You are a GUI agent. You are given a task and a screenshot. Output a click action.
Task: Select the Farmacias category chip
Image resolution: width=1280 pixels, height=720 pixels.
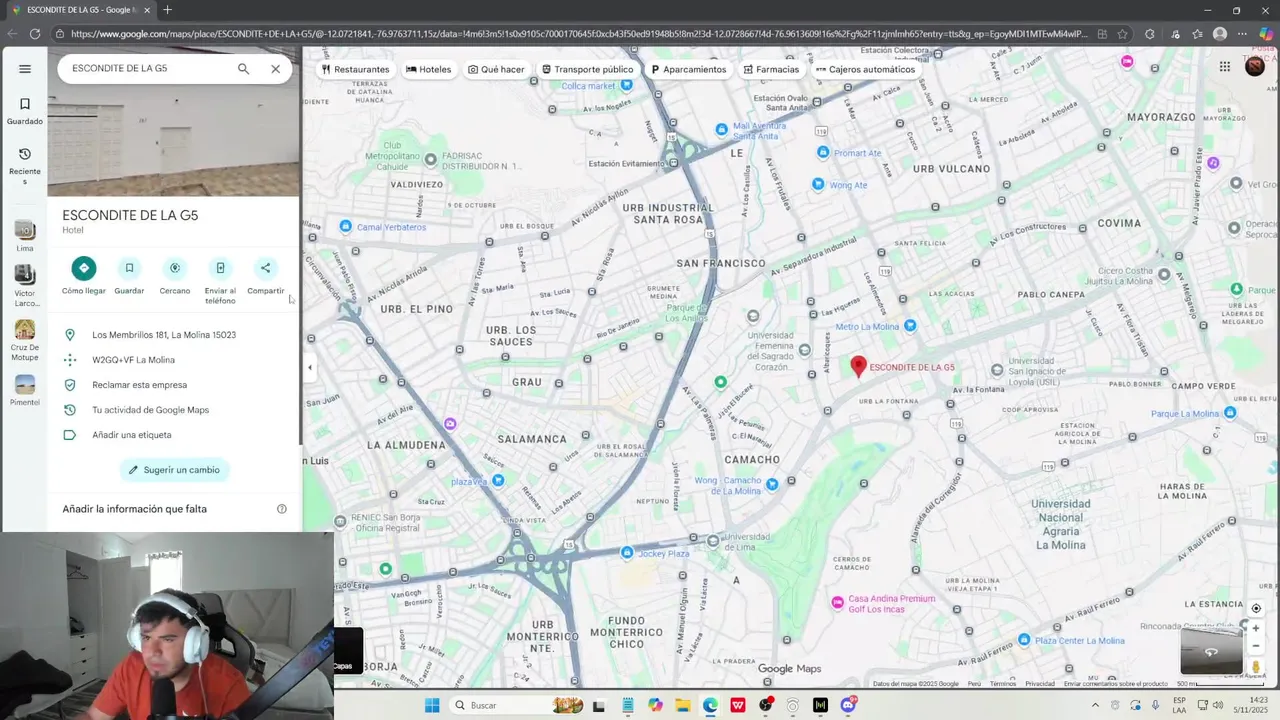[x=771, y=70]
